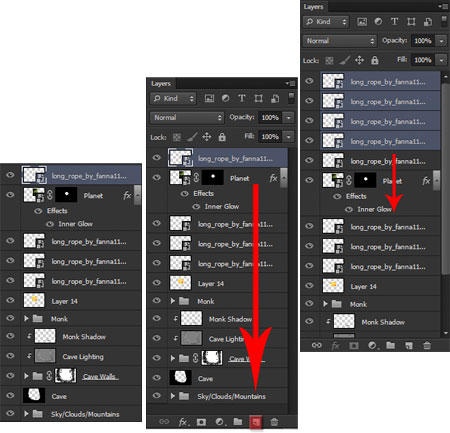The height and width of the screenshot is (433, 450).
Task: Filter by pixel layers in right panel
Action: point(362,22)
